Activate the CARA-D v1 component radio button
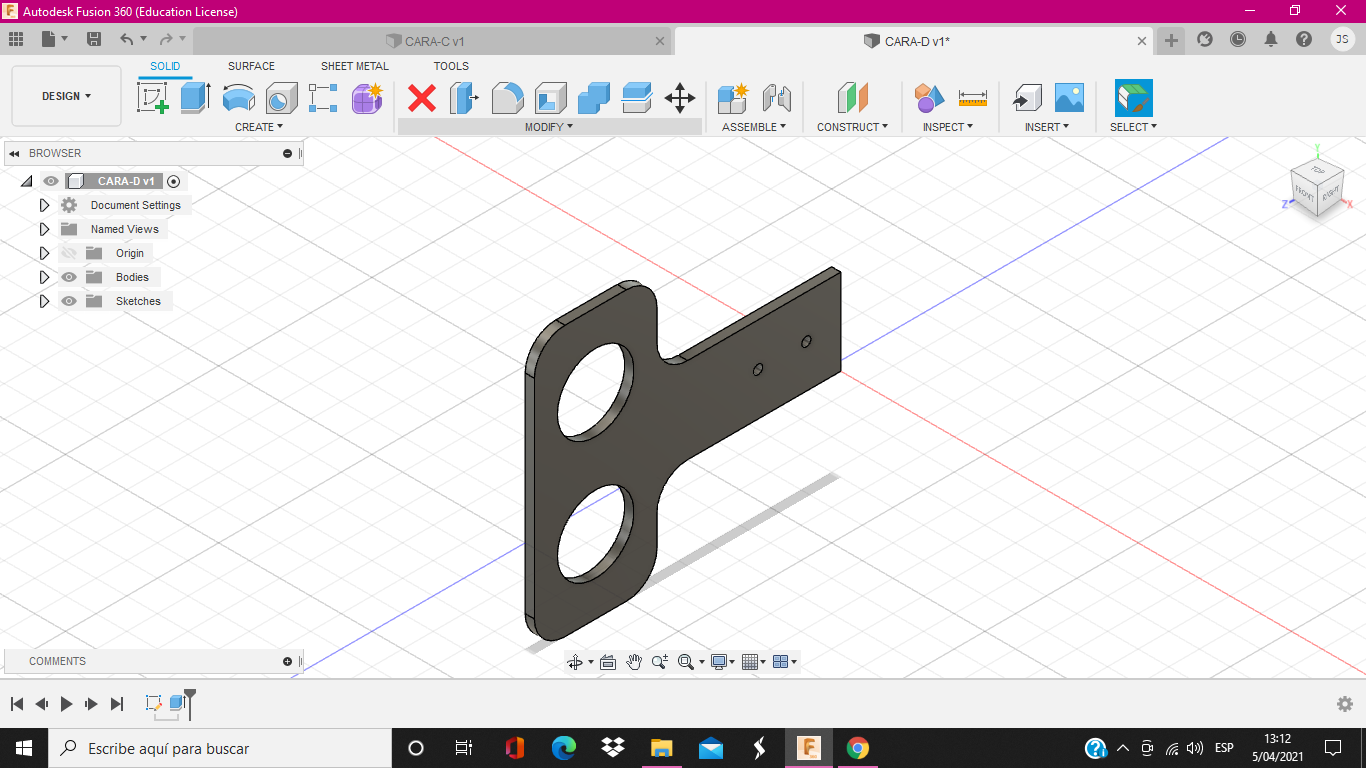This screenshot has width=1366, height=768. pyautogui.click(x=174, y=181)
